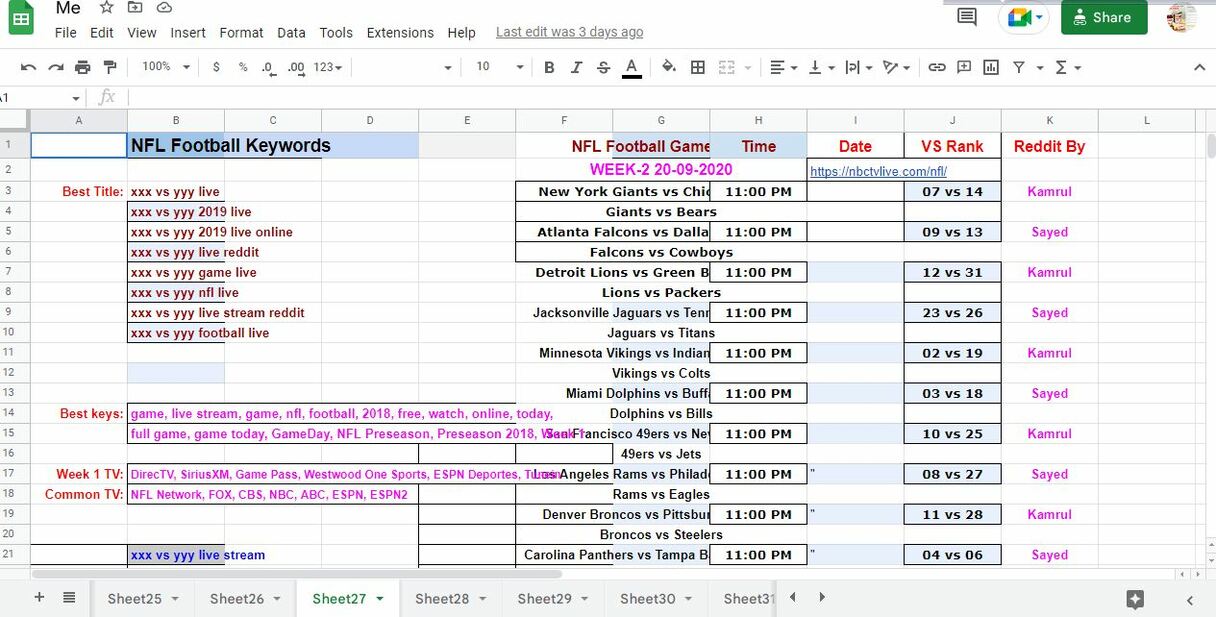Click the Redo arrow icon
This screenshot has width=1216, height=617.
56,67
